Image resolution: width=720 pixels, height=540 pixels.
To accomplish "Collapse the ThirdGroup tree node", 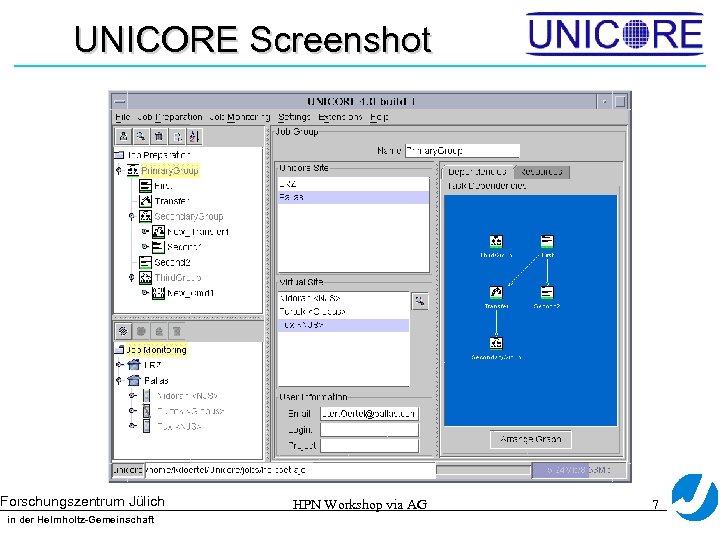I will (x=132, y=277).
